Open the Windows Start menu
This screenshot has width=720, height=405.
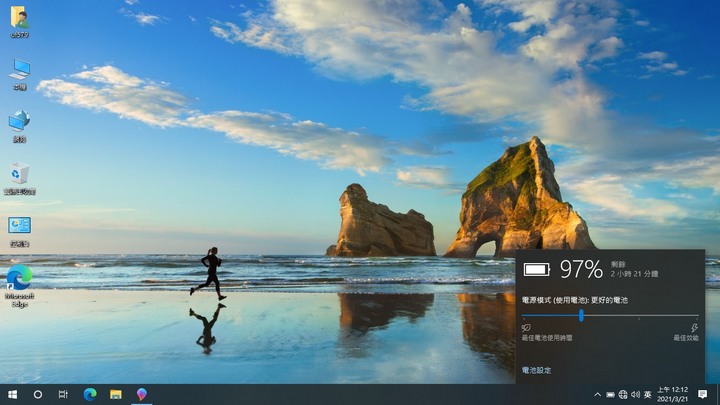(12, 394)
